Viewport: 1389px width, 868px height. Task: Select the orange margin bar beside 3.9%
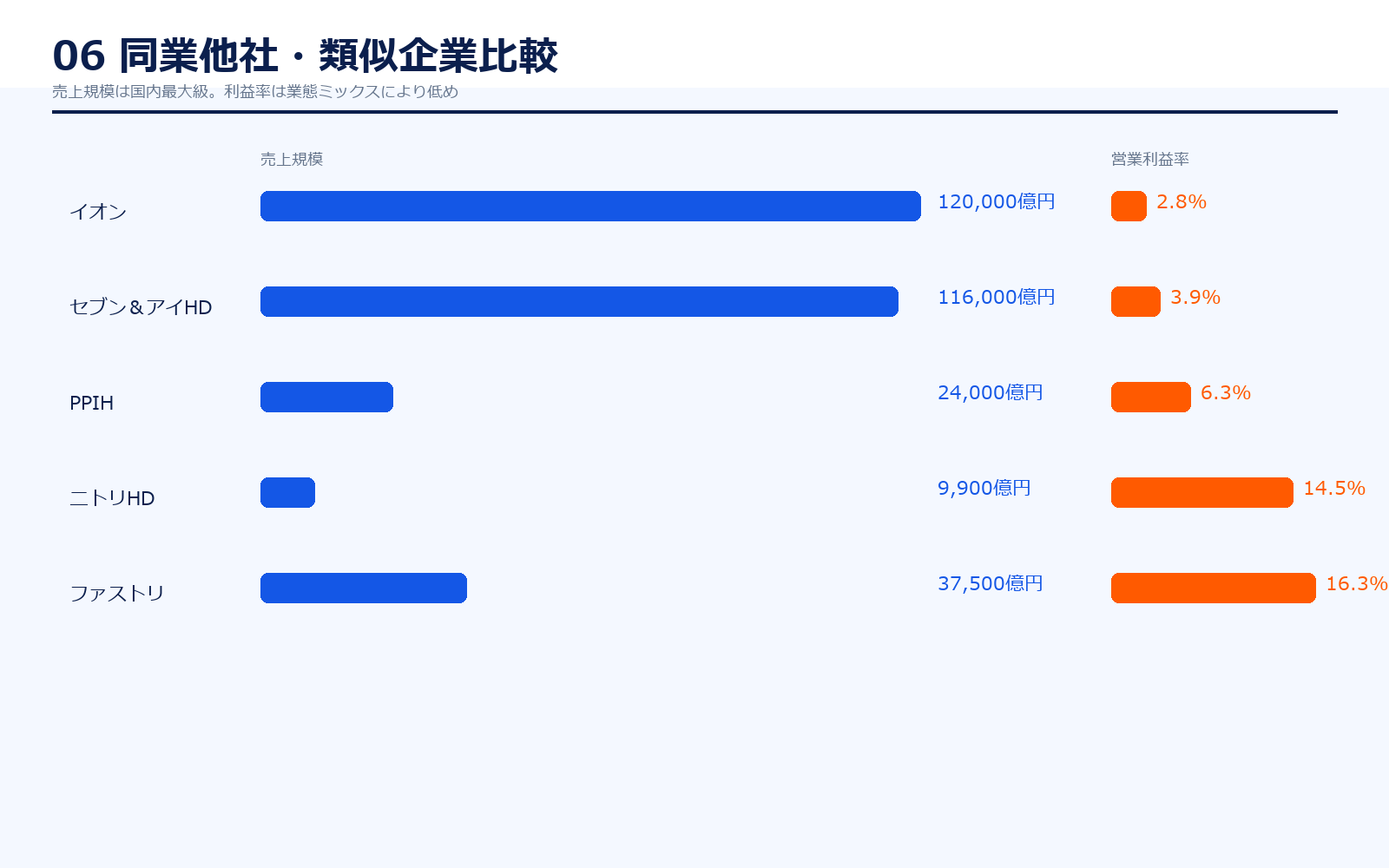pyautogui.click(x=1136, y=301)
